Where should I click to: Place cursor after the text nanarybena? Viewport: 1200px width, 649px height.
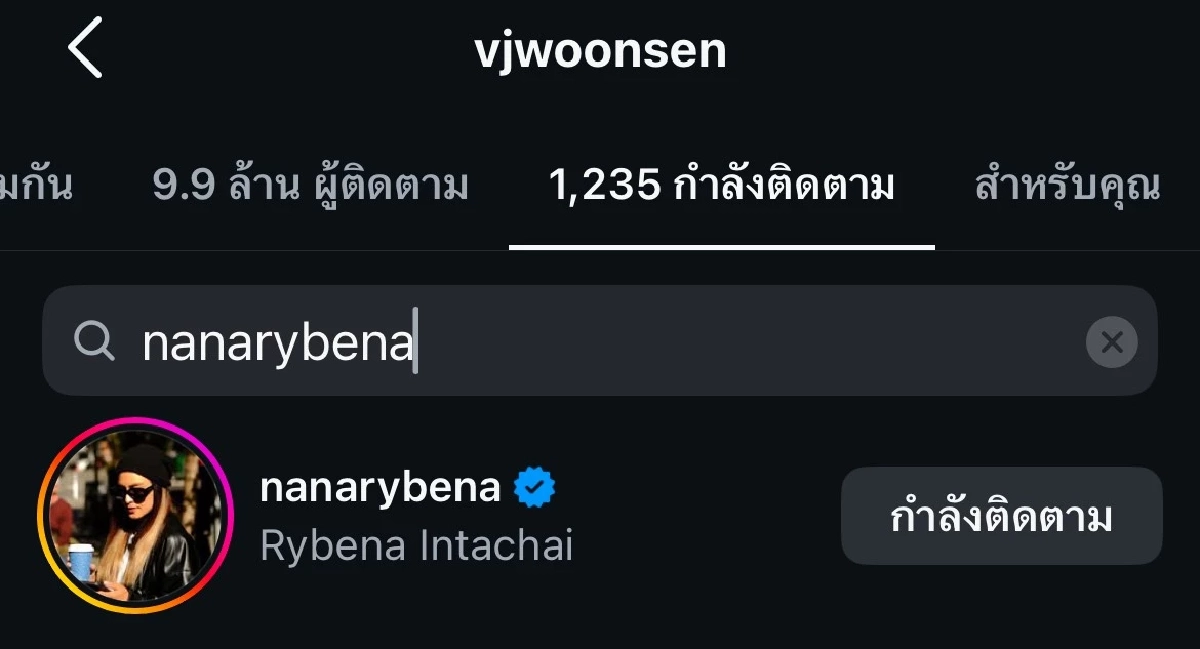[x=420, y=340]
